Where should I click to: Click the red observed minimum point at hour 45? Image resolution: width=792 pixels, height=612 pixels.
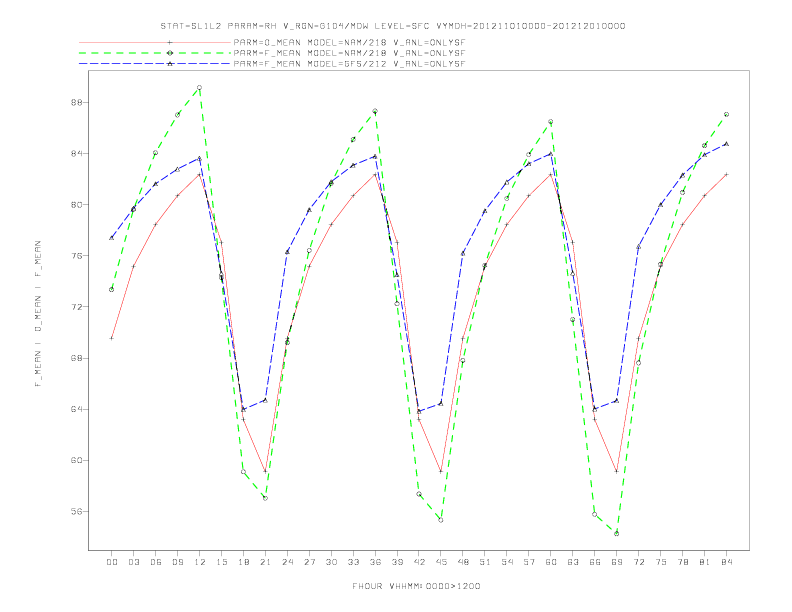441,472
